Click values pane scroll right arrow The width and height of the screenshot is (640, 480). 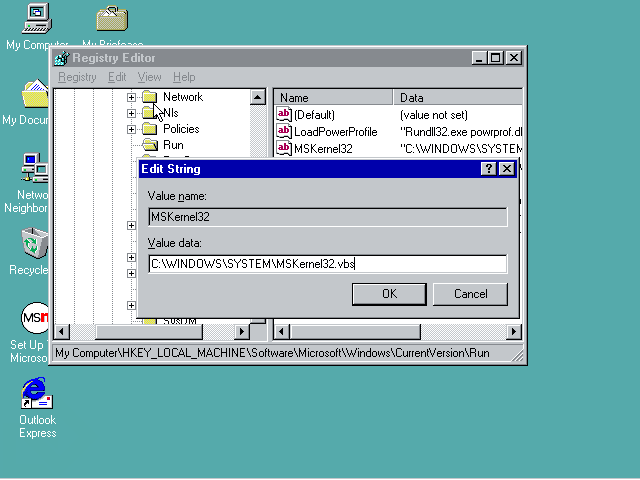point(514,331)
